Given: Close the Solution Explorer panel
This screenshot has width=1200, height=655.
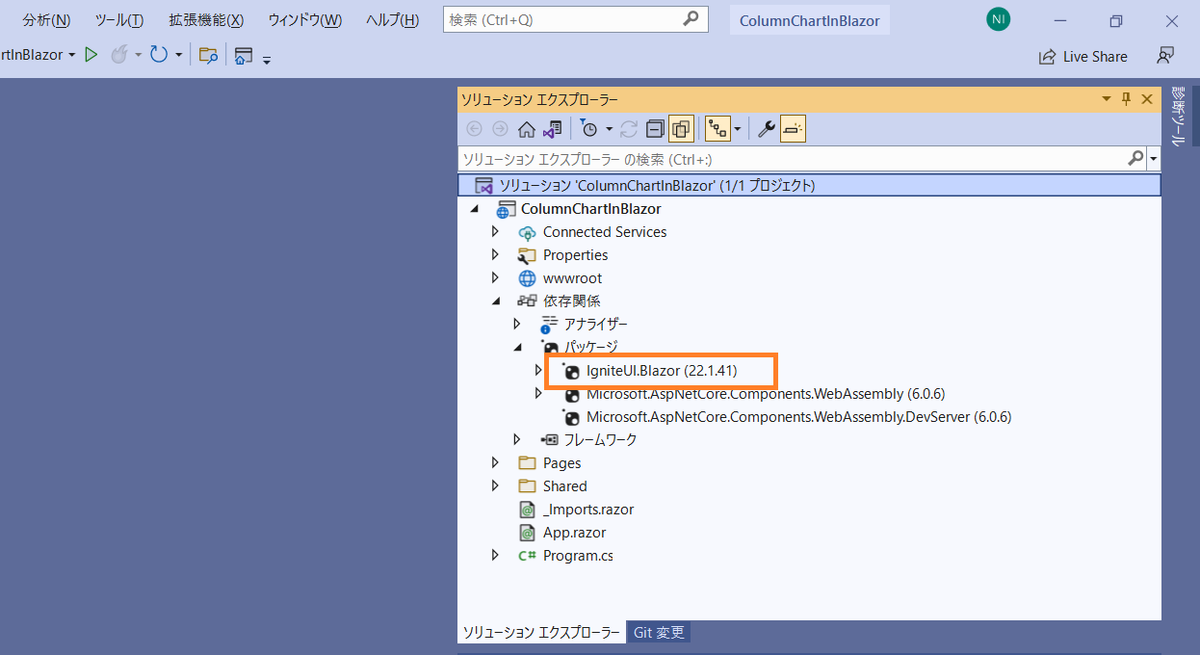Looking at the screenshot, I should [x=1147, y=98].
